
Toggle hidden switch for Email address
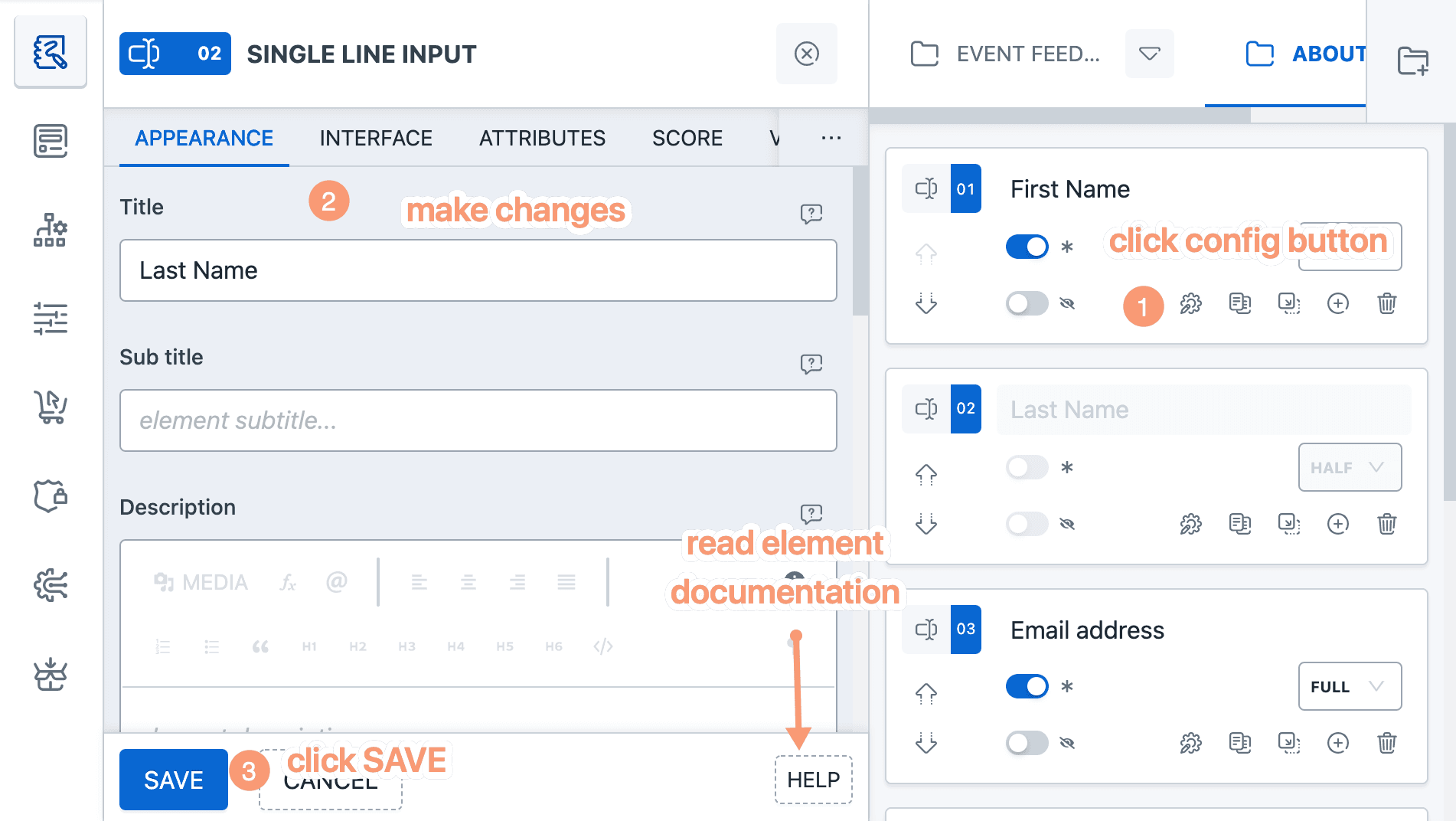click(1027, 743)
